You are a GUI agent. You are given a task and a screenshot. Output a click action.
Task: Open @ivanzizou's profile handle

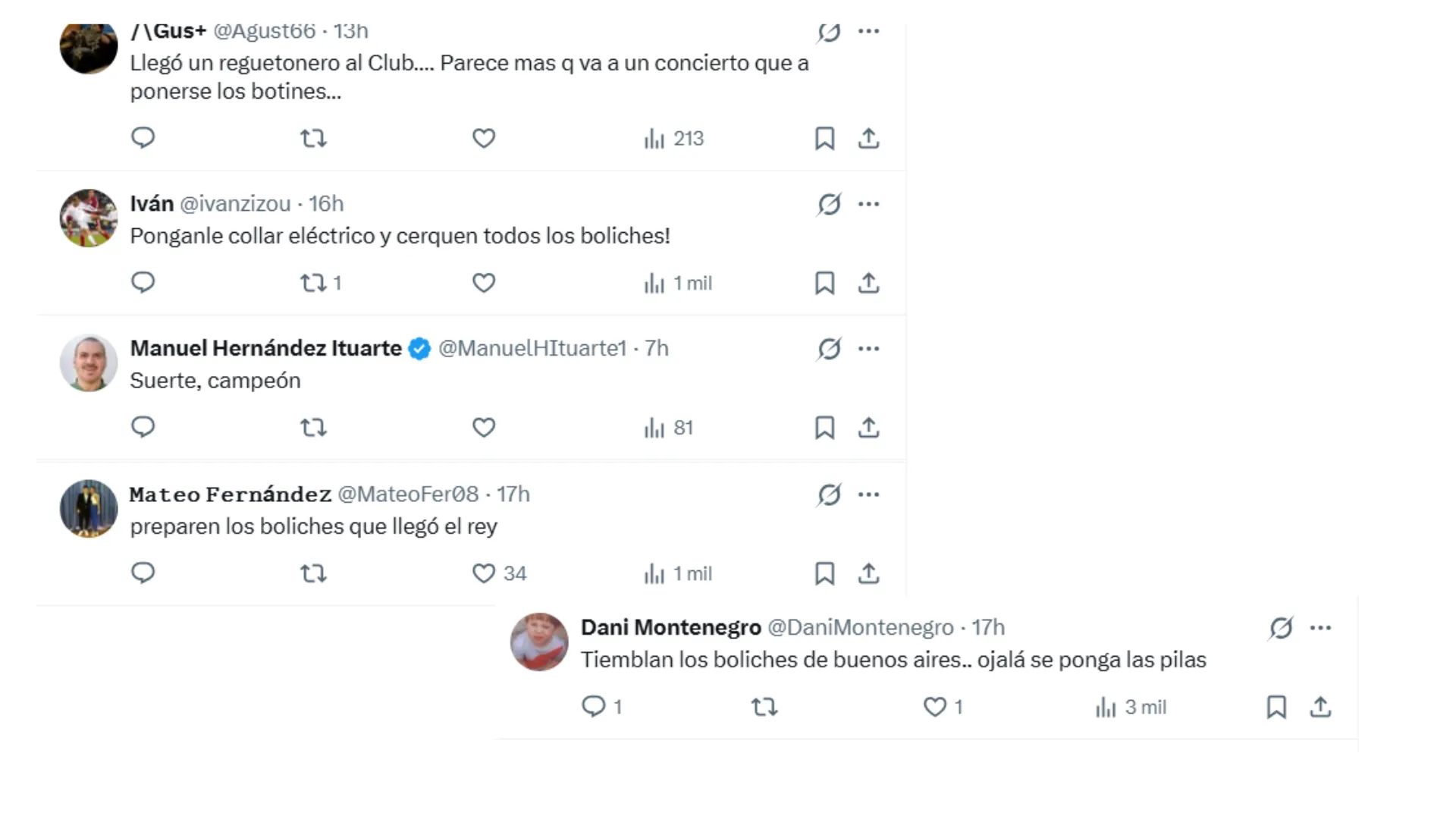point(237,204)
